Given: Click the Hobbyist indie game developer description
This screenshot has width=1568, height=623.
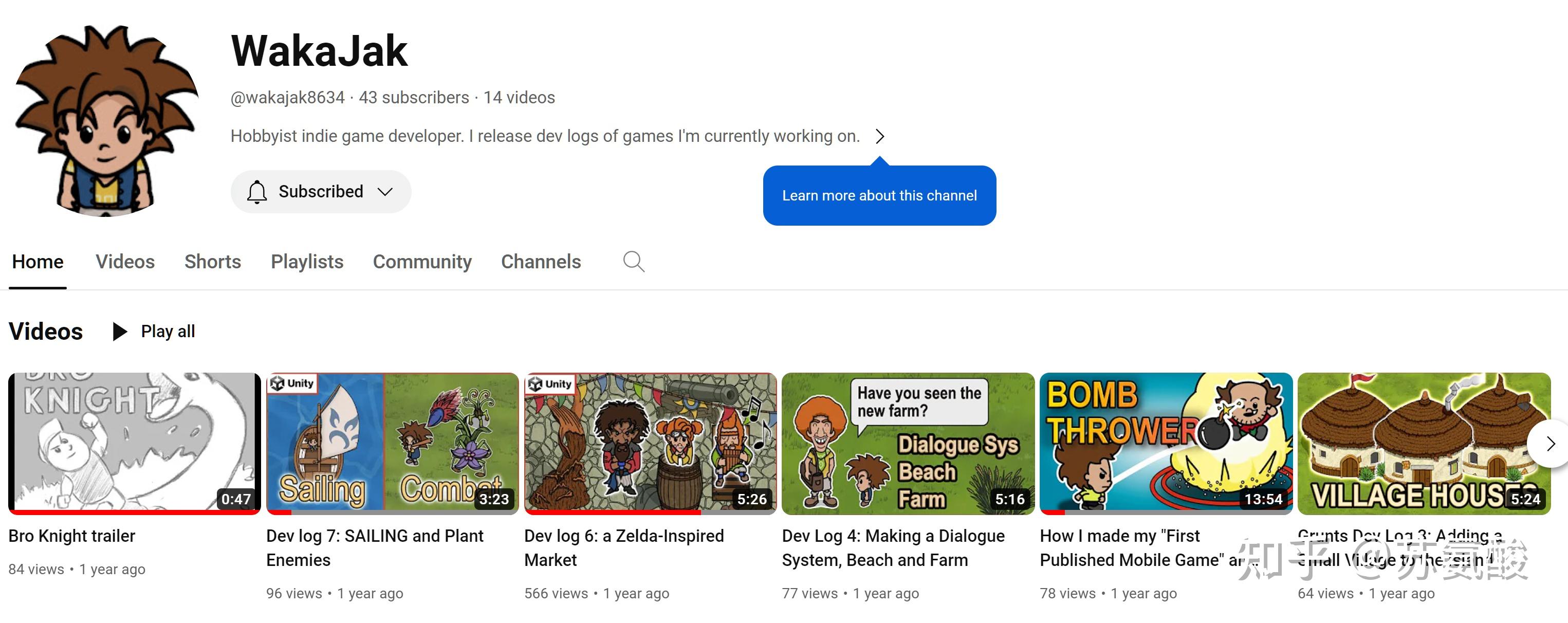Looking at the screenshot, I should click(545, 136).
